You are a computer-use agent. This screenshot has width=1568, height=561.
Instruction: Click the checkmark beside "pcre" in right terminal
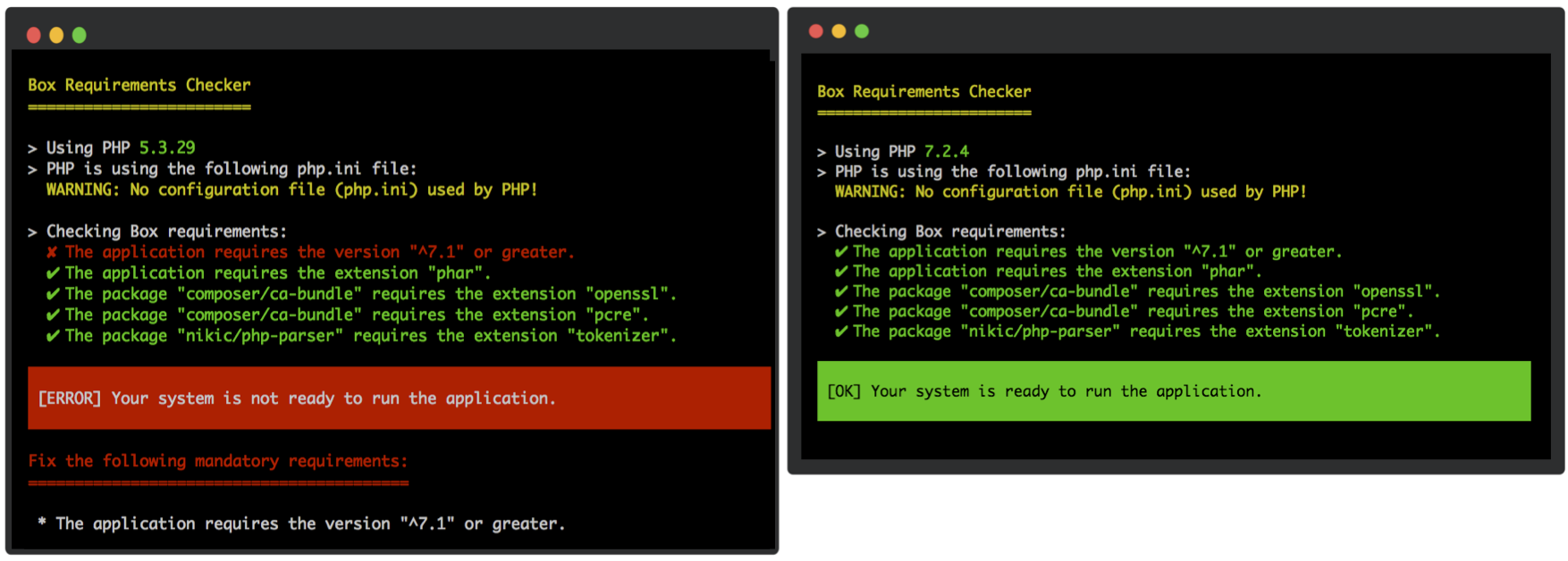pos(841,312)
